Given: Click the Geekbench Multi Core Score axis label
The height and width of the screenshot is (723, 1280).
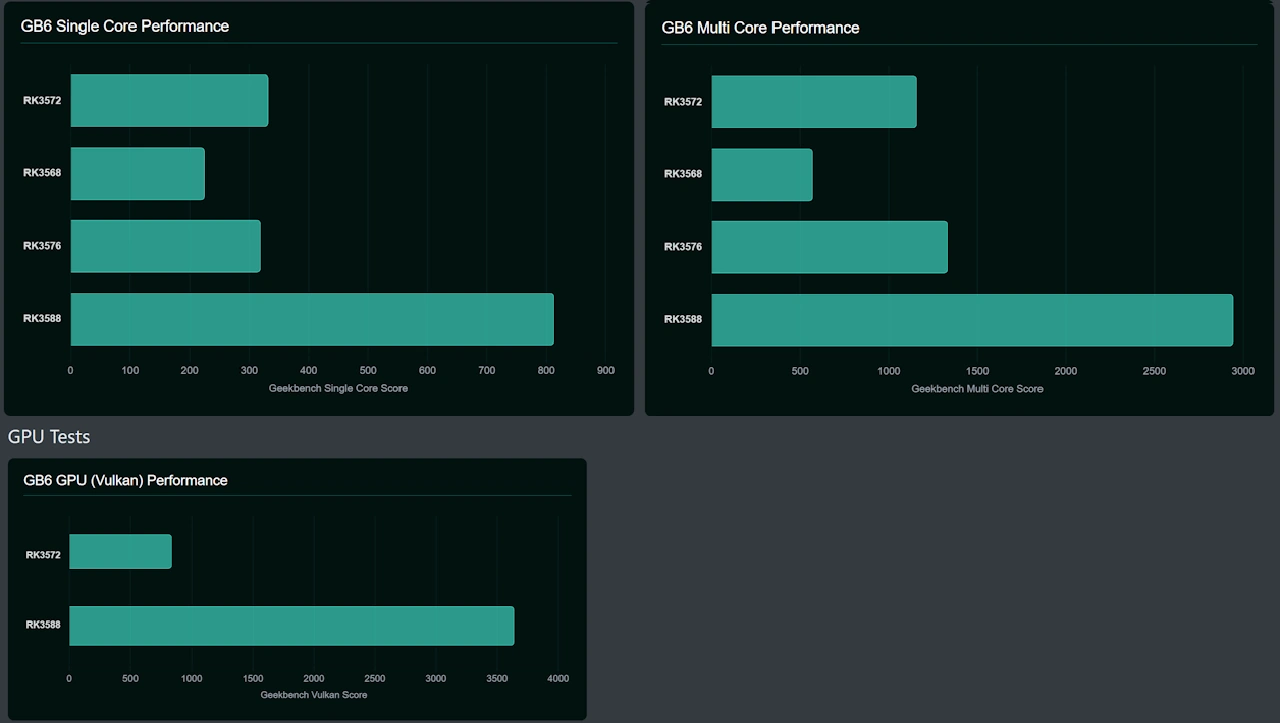Looking at the screenshot, I should click(x=977, y=389).
